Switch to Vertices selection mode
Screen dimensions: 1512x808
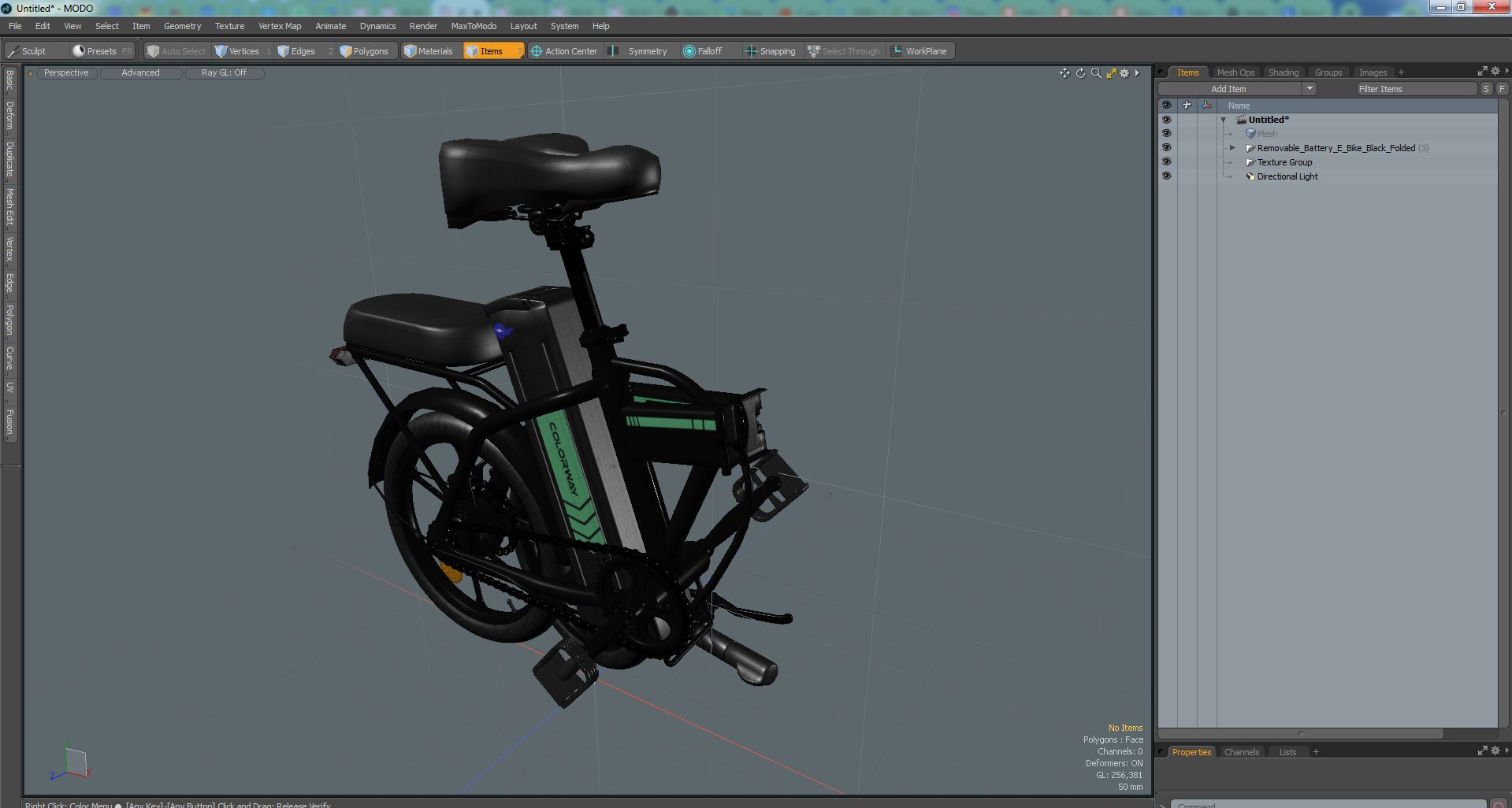pos(242,51)
